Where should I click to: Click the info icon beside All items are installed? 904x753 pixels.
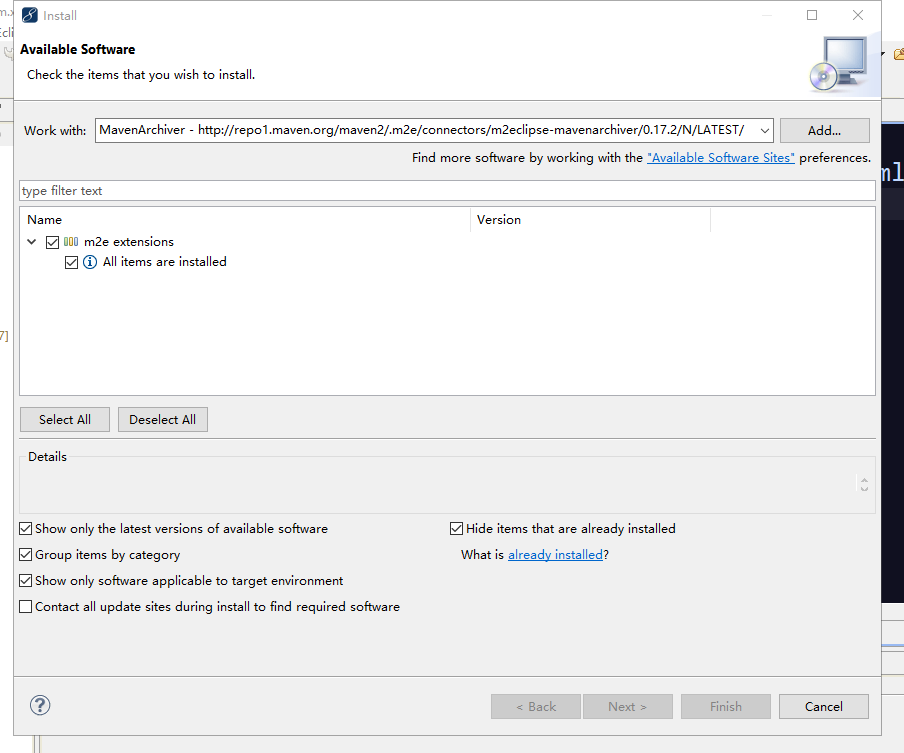(90, 262)
